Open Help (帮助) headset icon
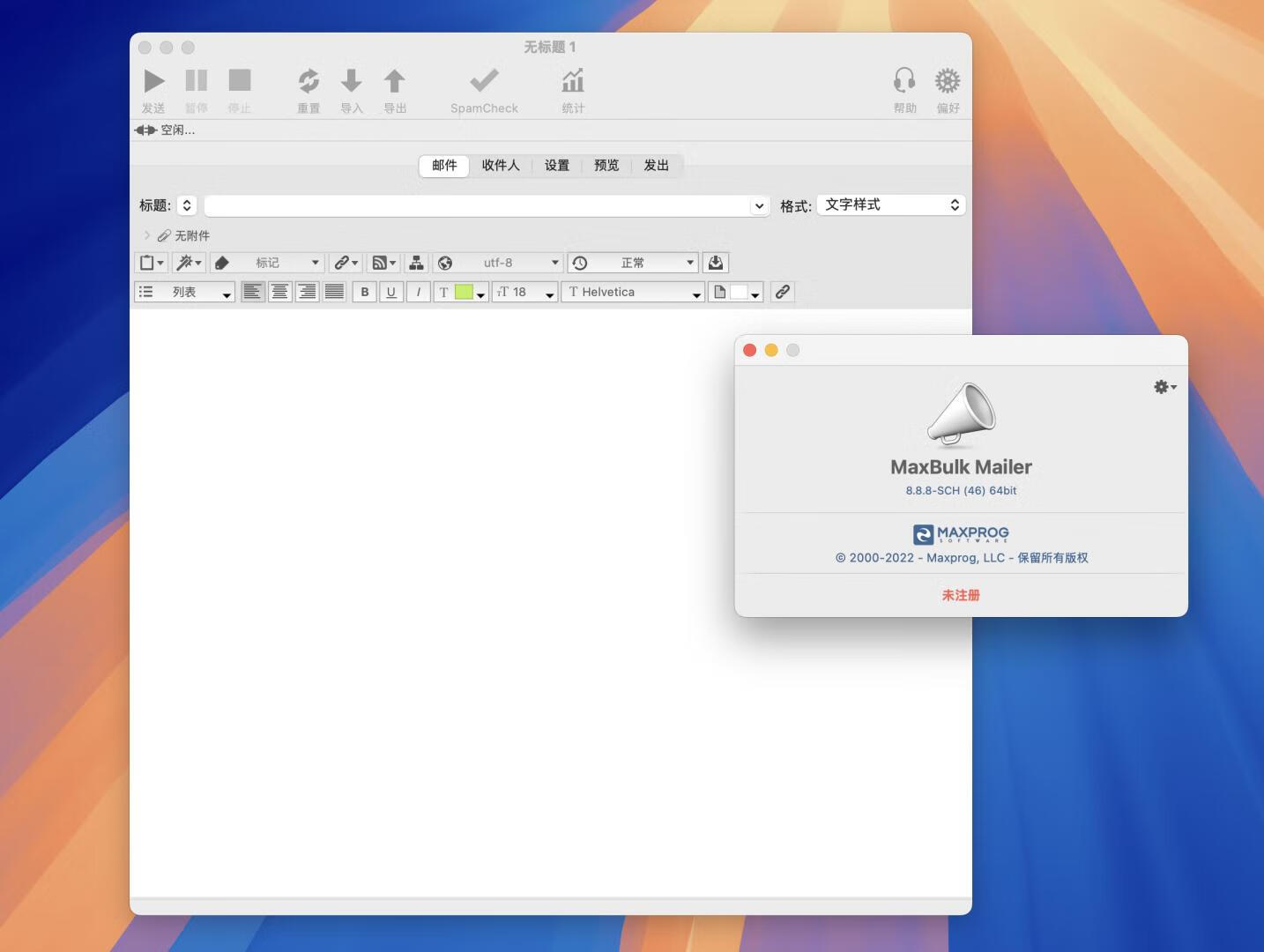Viewport: 1264px width, 952px height. 904,81
